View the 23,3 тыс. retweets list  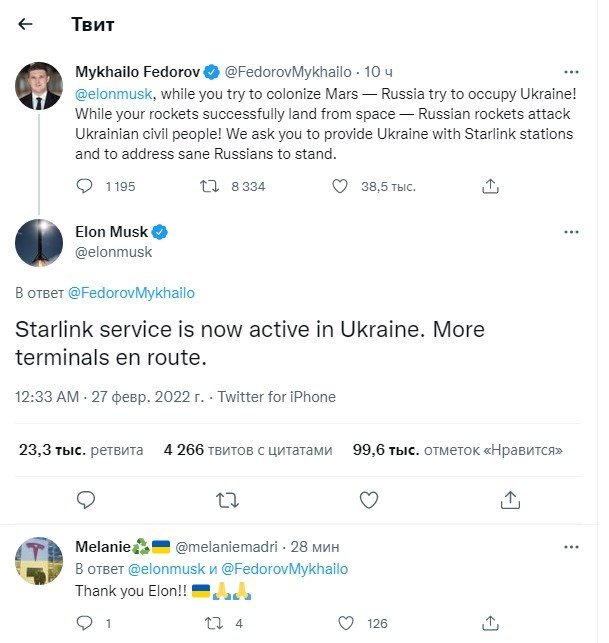(x=81, y=450)
